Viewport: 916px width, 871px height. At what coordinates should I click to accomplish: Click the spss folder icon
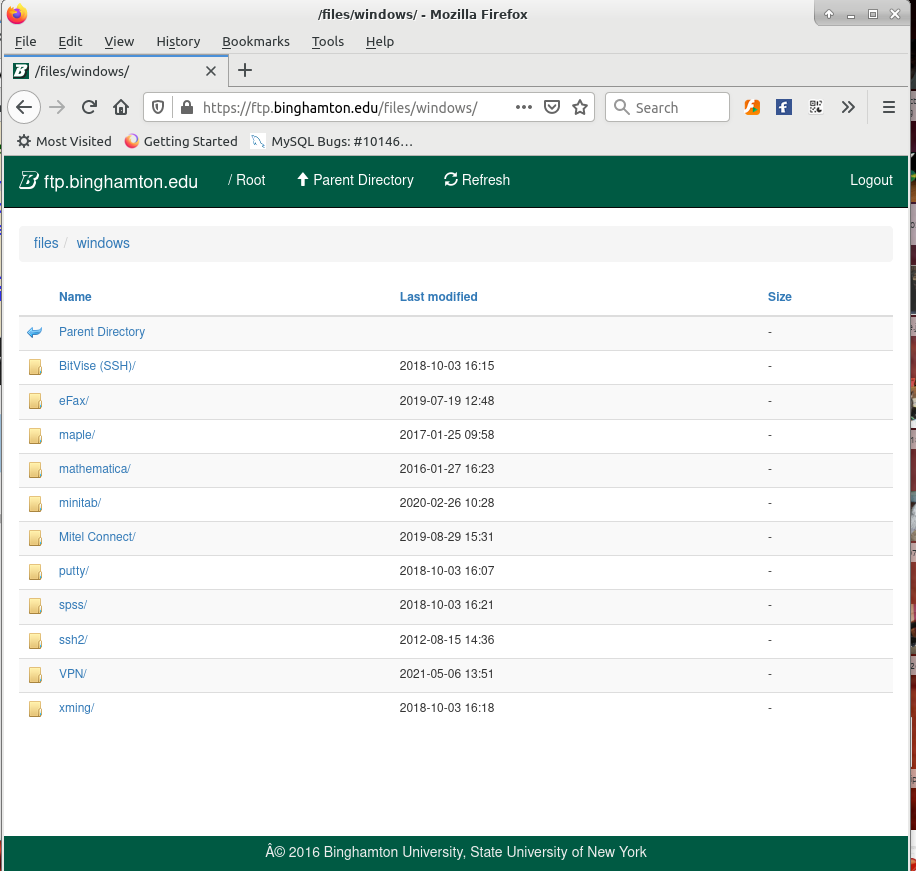click(35, 606)
